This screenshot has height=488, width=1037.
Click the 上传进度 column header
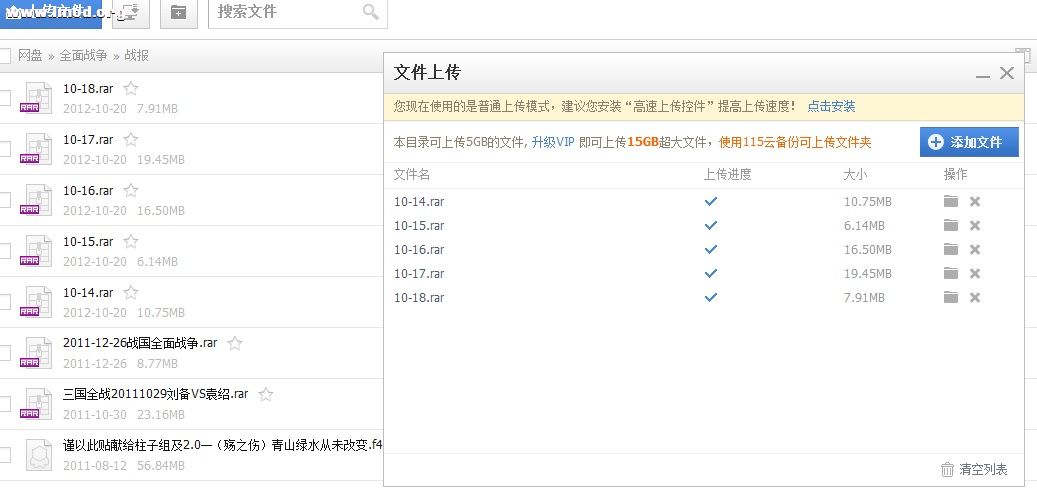(727, 175)
